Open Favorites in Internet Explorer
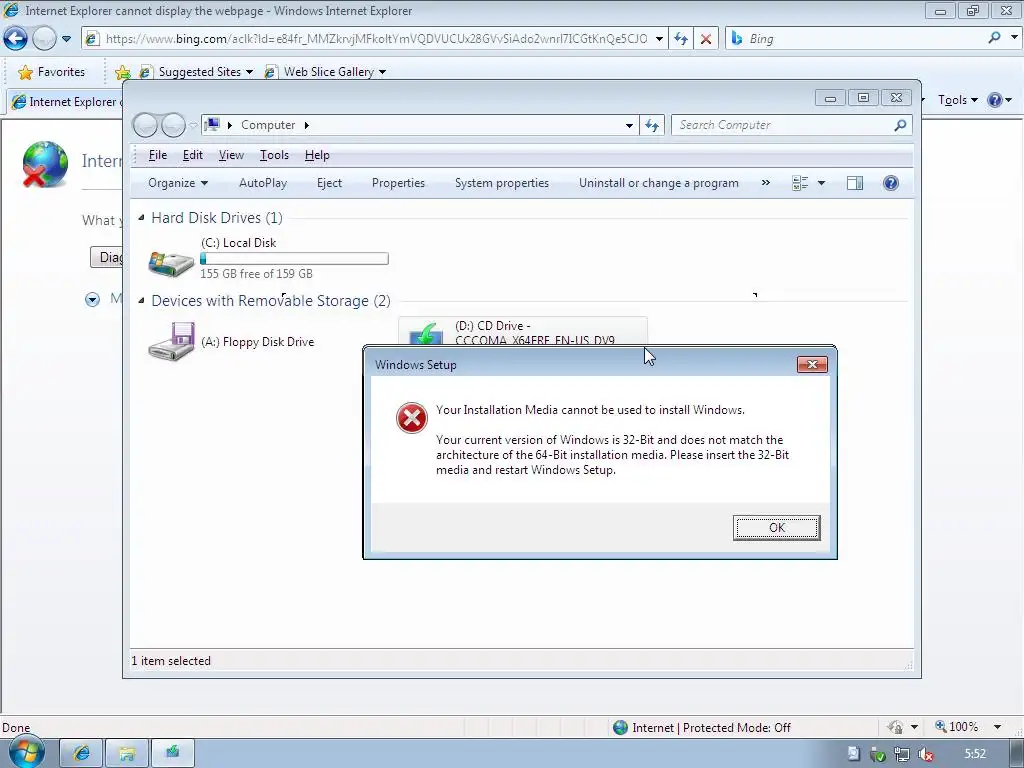 pyautogui.click(x=52, y=72)
